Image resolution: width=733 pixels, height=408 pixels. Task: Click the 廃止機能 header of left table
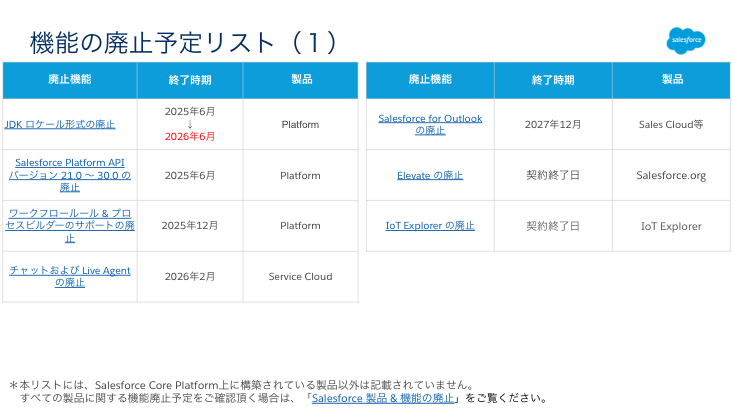[x=70, y=79]
